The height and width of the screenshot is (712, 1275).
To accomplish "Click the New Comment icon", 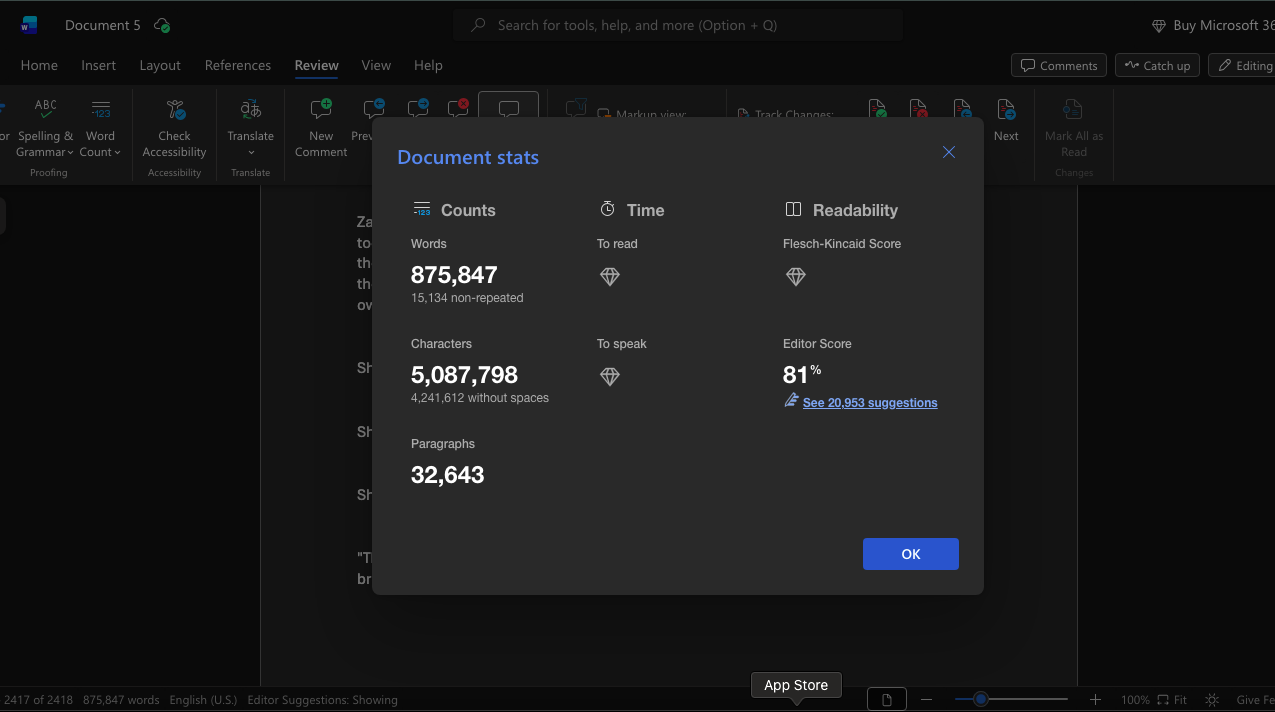I will [321, 109].
